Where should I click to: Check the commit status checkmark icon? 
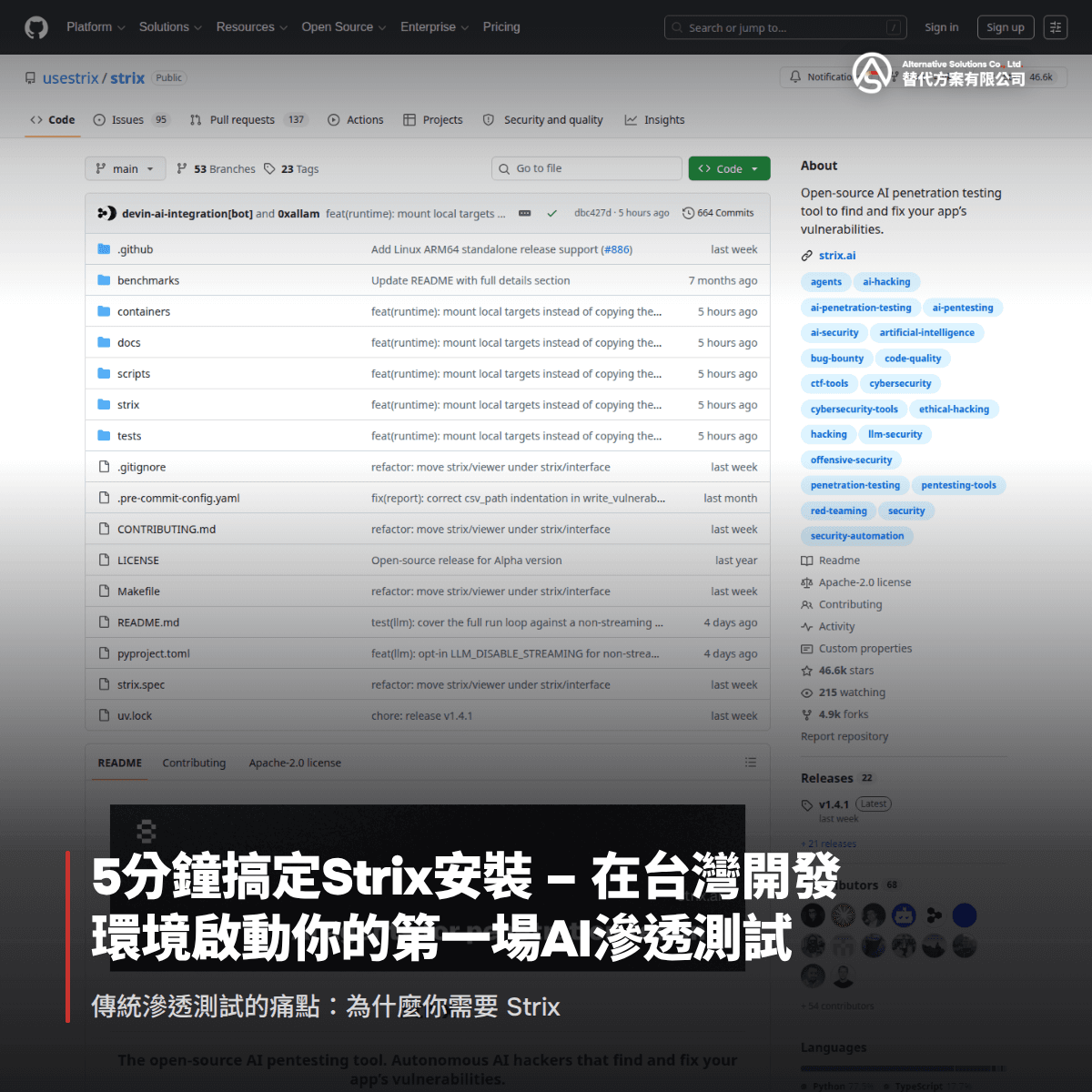pos(551,213)
